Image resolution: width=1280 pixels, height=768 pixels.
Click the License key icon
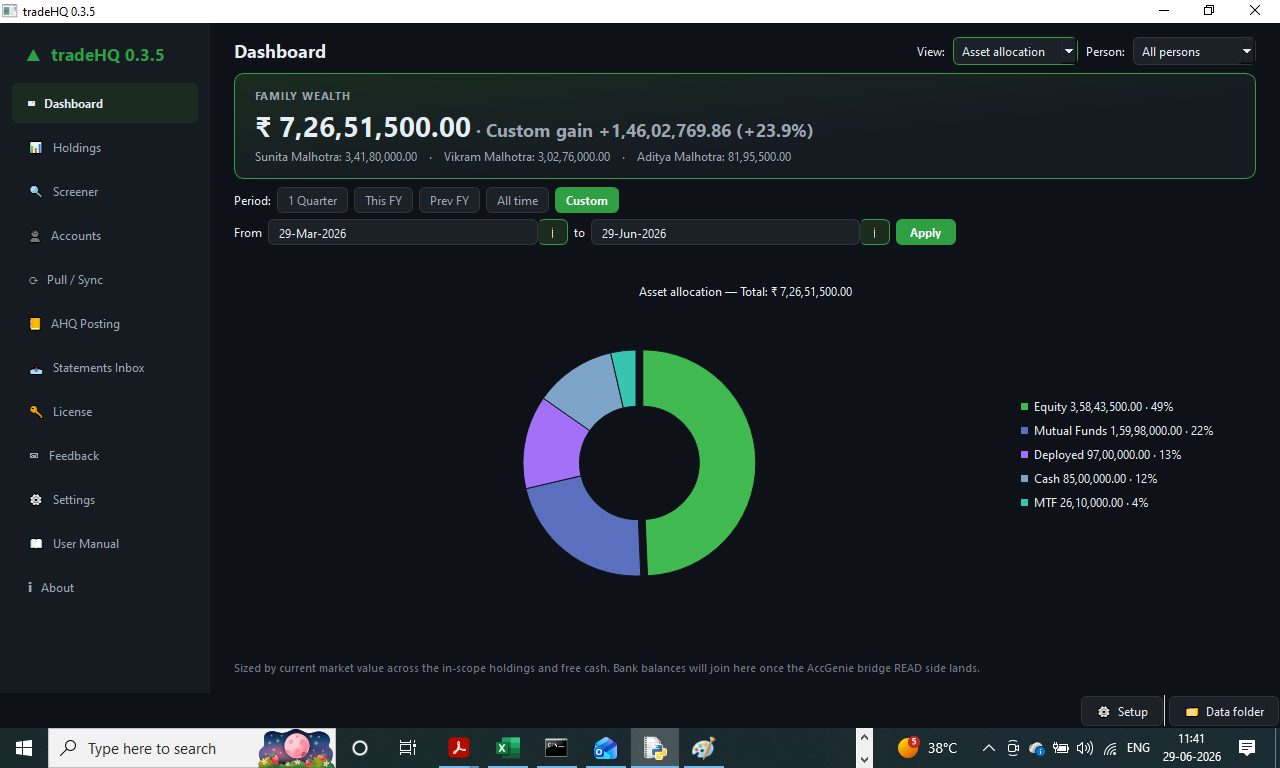point(36,412)
